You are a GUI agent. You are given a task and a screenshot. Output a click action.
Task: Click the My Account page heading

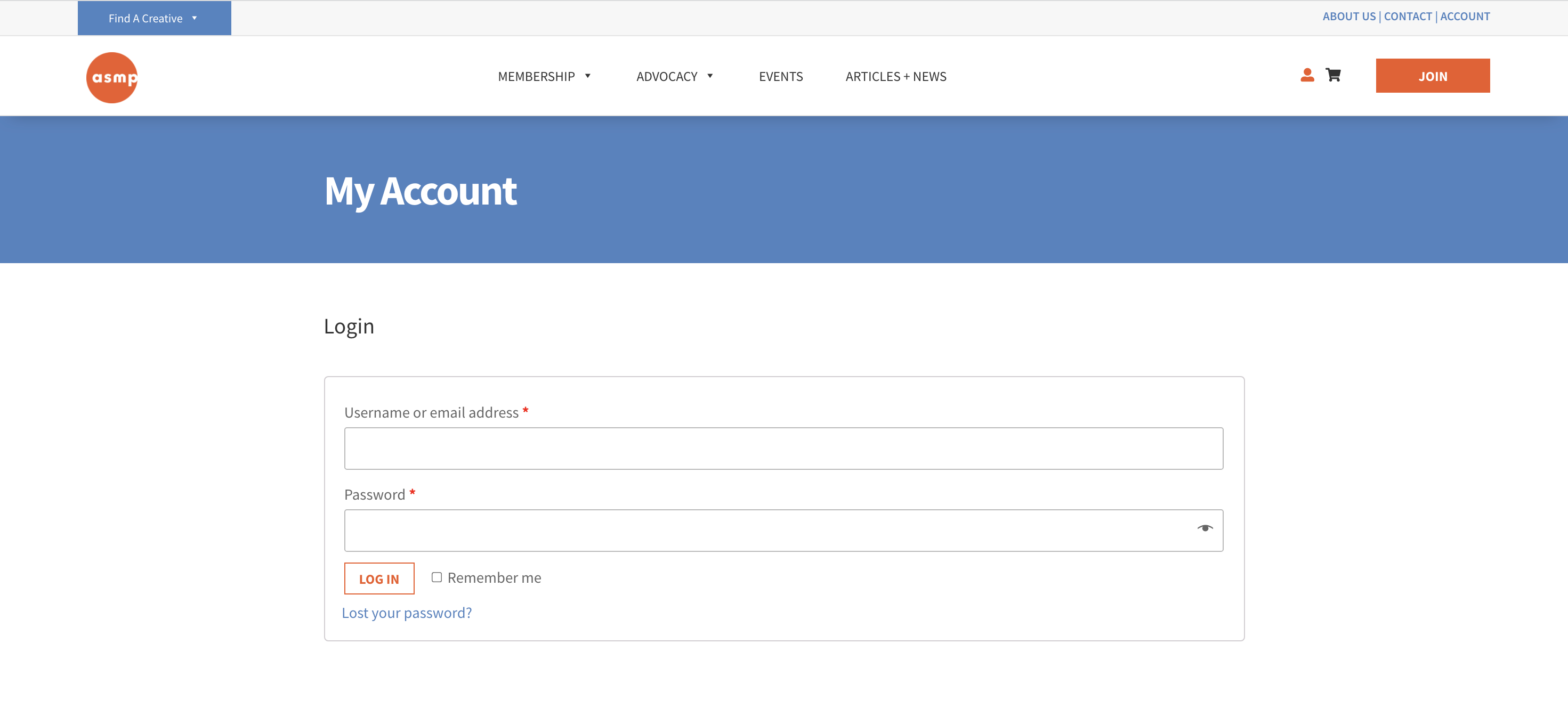point(421,192)
